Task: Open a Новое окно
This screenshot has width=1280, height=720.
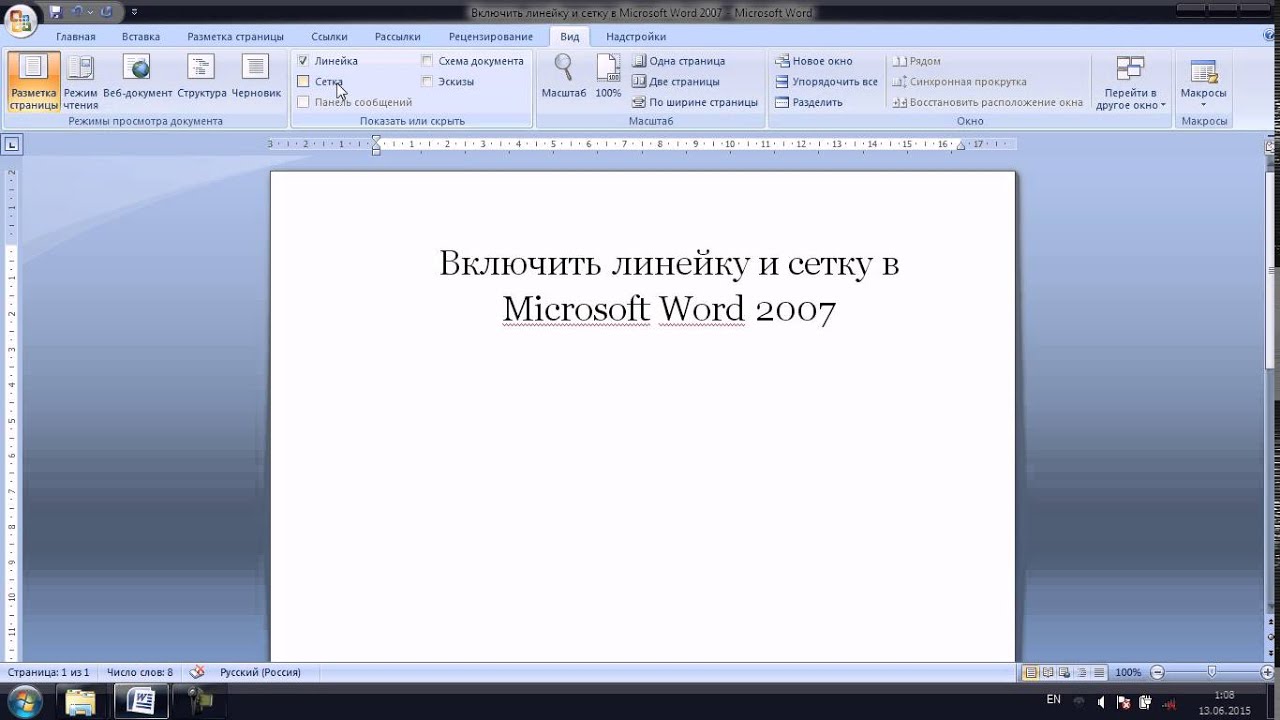Action: 814,61
